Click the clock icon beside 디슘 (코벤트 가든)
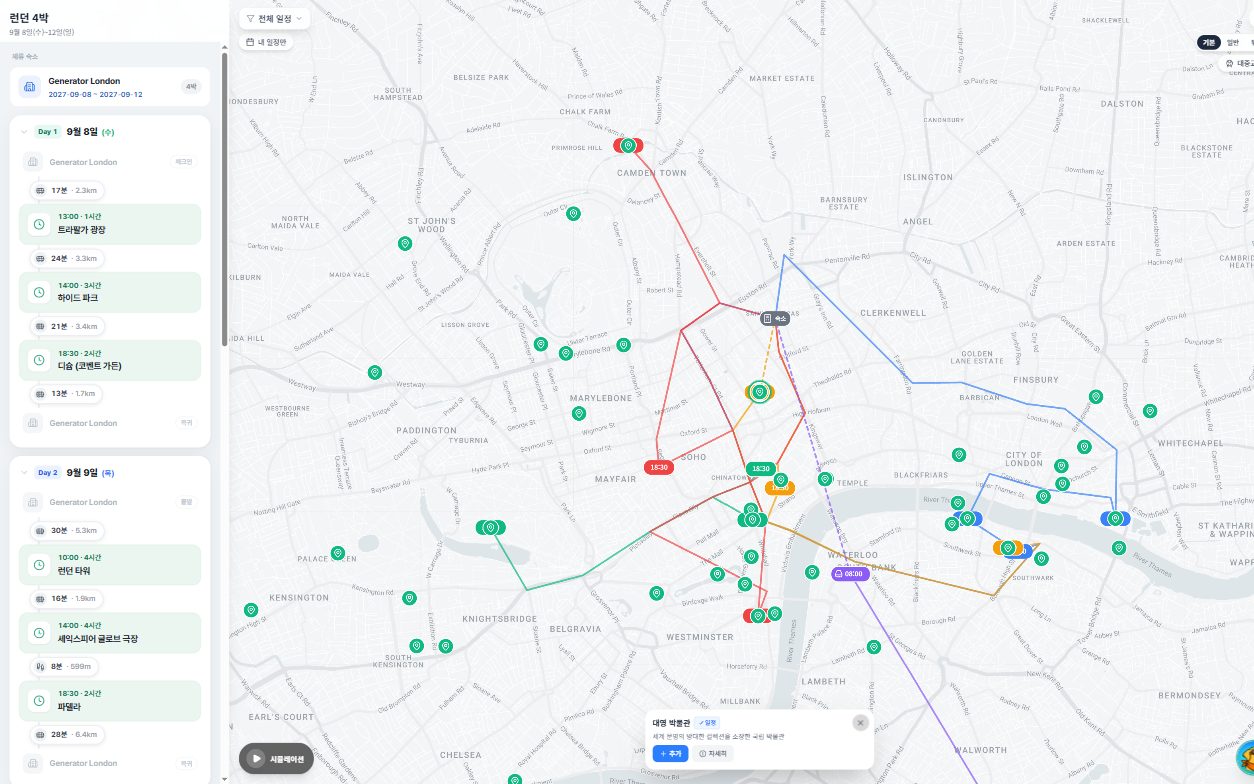This screenshot has width=1254, height=784. click(x=39, y=360)
